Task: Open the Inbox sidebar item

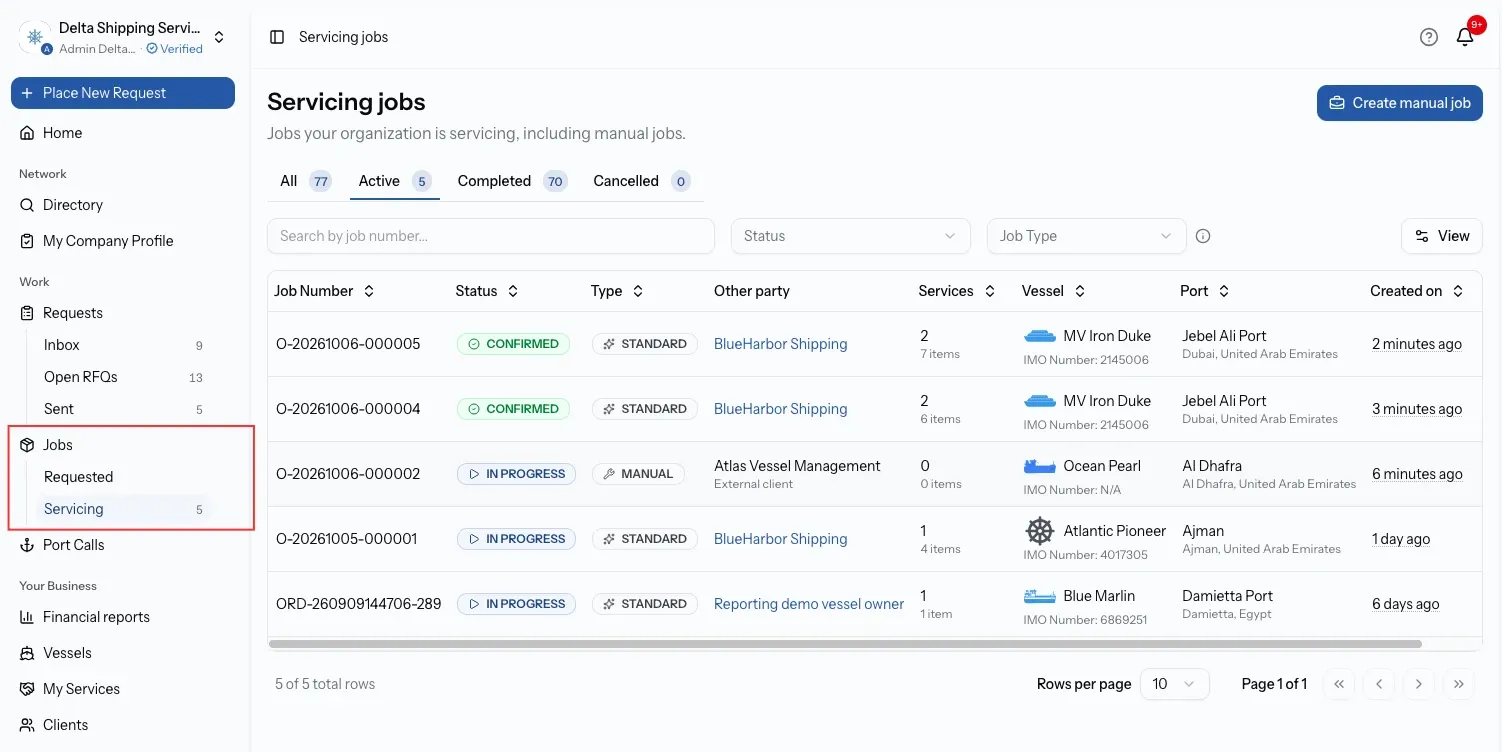Action: click(x=123, y=345)
